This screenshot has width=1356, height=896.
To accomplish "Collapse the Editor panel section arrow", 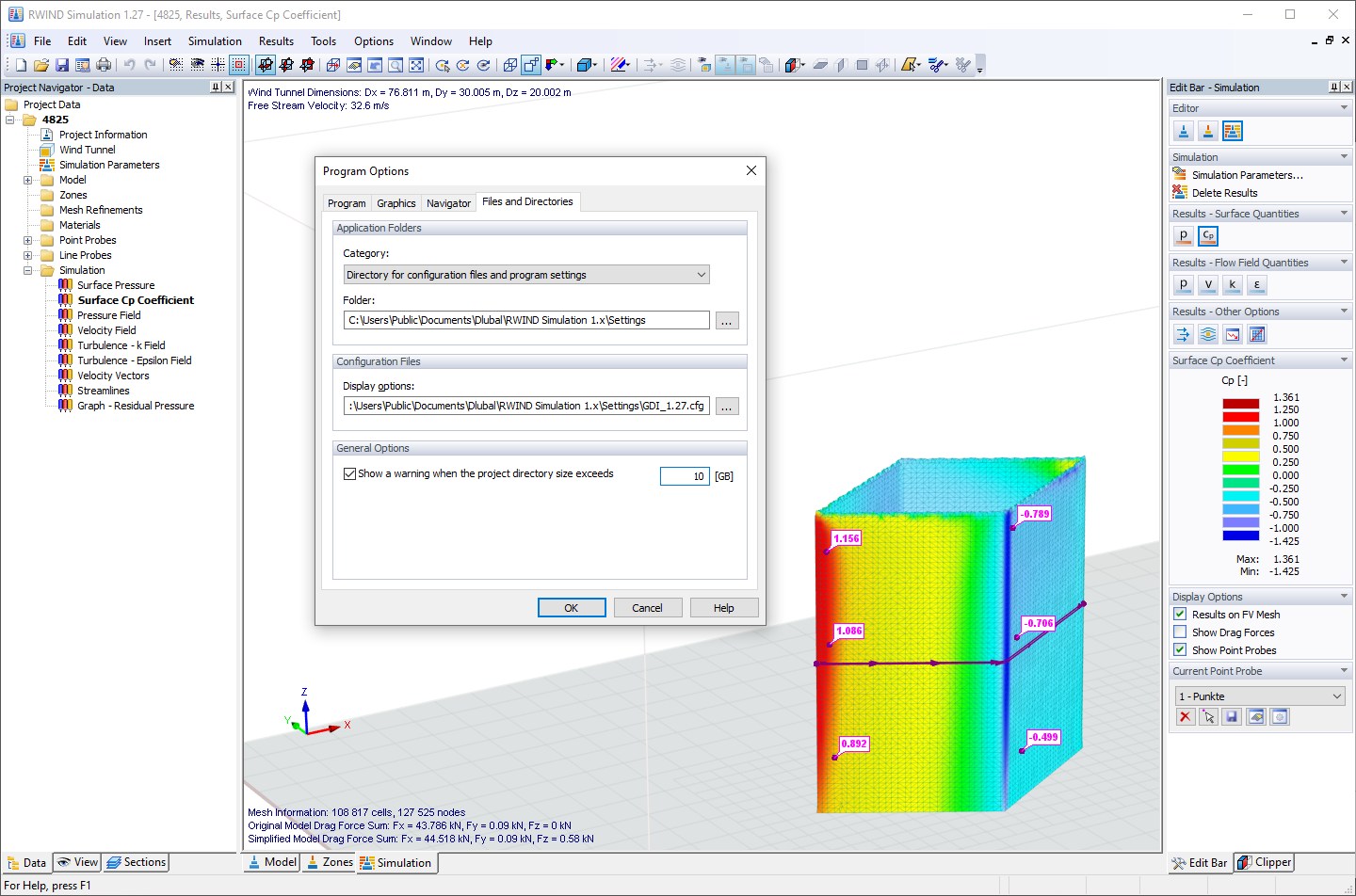I will (1344, 108).
